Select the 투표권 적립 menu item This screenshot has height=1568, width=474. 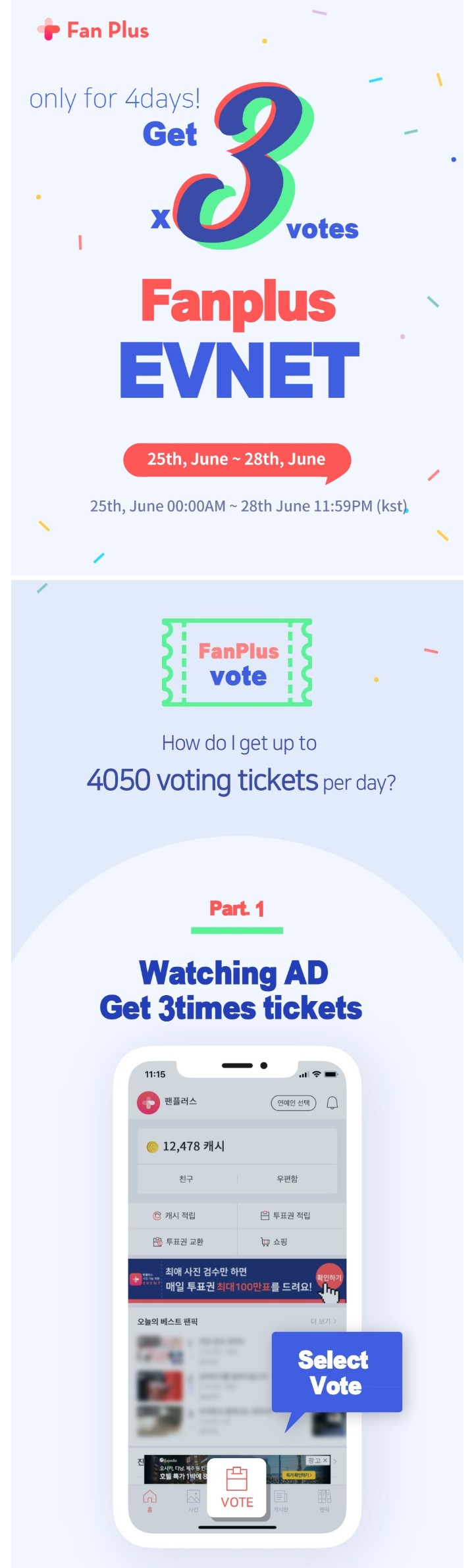click(286, 1215)
